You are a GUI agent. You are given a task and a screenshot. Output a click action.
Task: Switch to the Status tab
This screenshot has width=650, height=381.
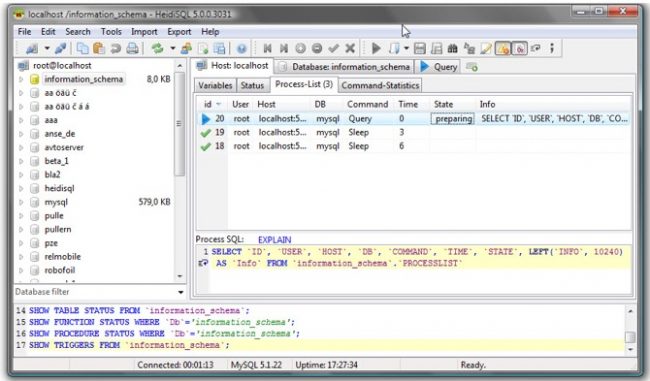click(x=252, y=85)
